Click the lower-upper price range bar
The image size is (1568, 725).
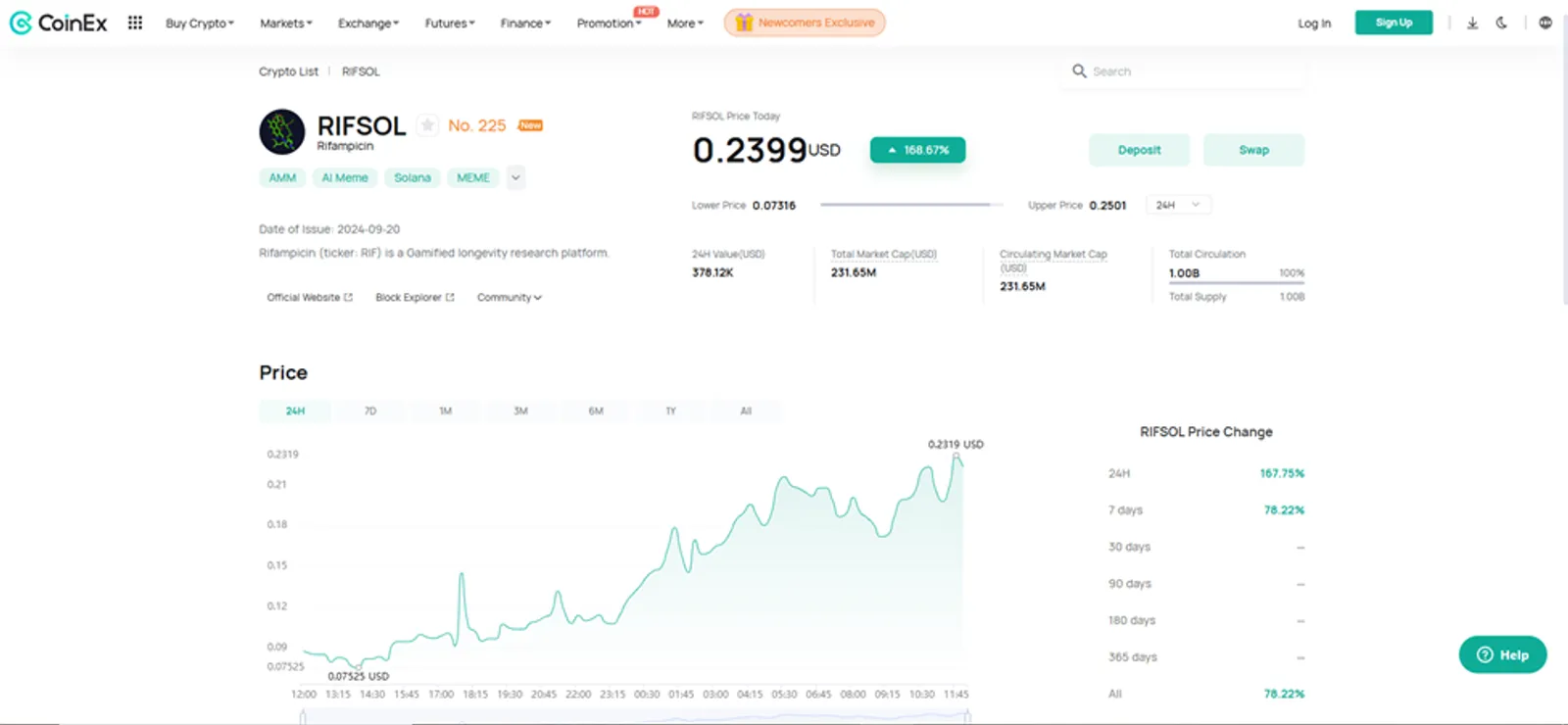pyautogui.click(x=911, y=205)
